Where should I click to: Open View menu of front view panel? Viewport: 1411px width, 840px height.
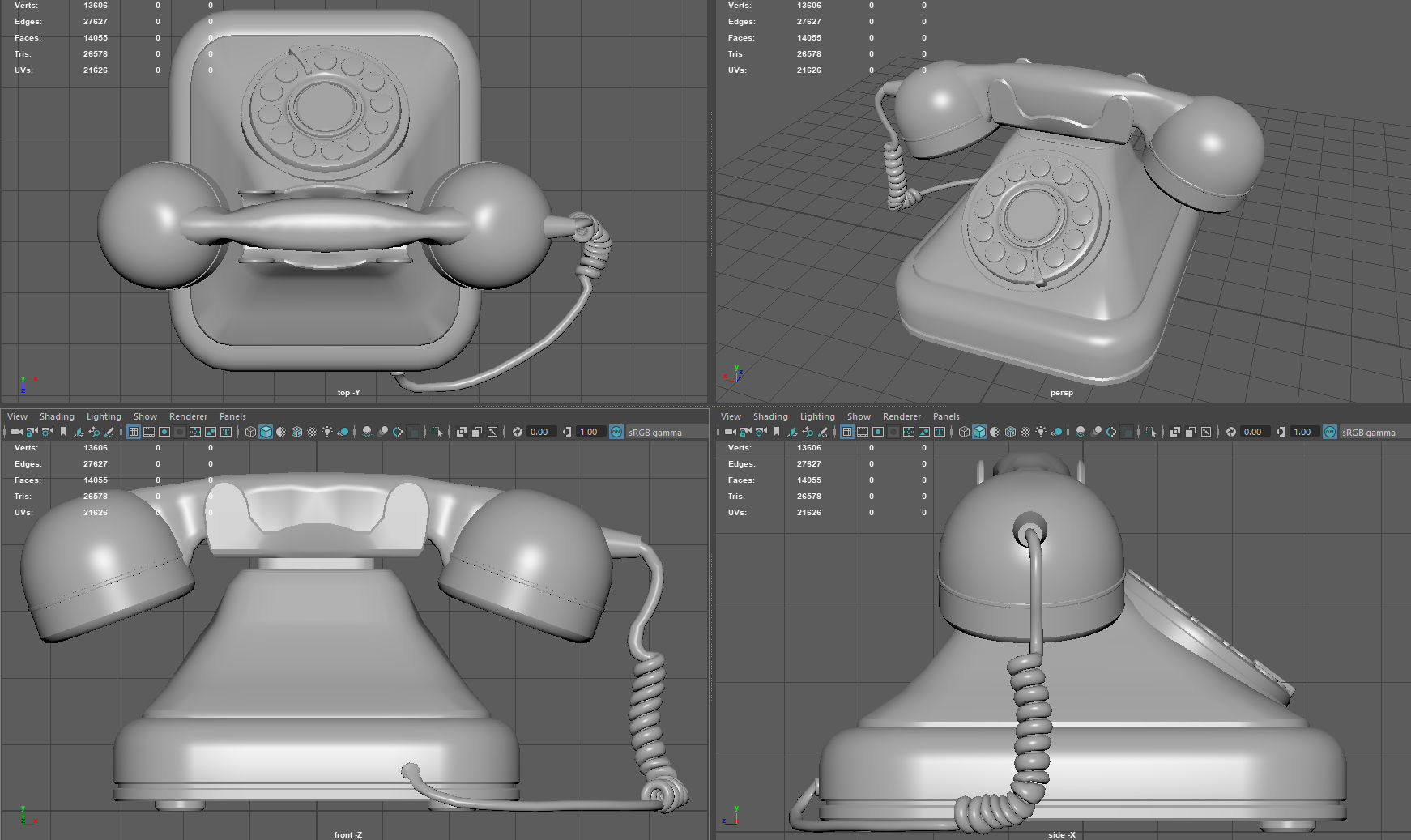(17, 416)
